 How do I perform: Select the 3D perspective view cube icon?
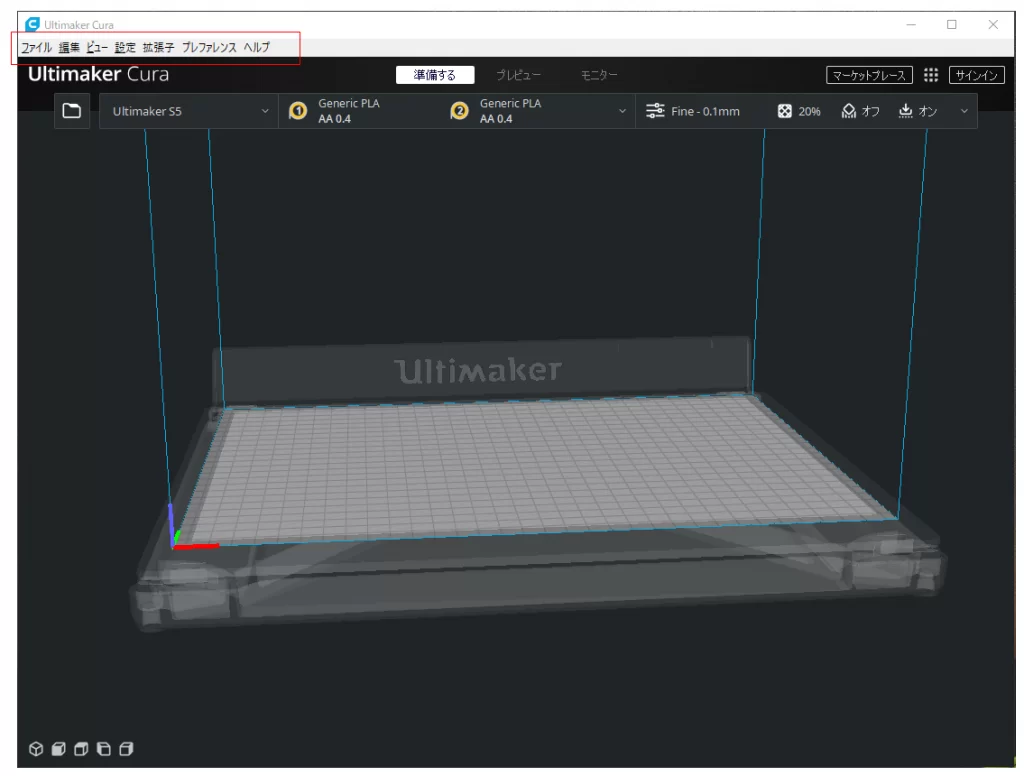coord(36,749)
